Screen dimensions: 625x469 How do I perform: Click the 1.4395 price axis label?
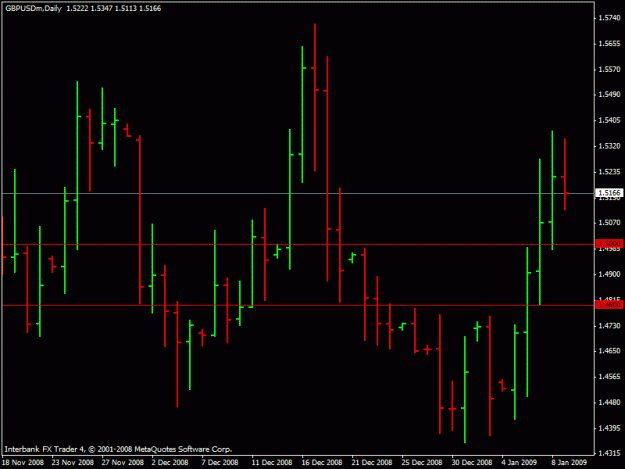[x=610, y=428]
